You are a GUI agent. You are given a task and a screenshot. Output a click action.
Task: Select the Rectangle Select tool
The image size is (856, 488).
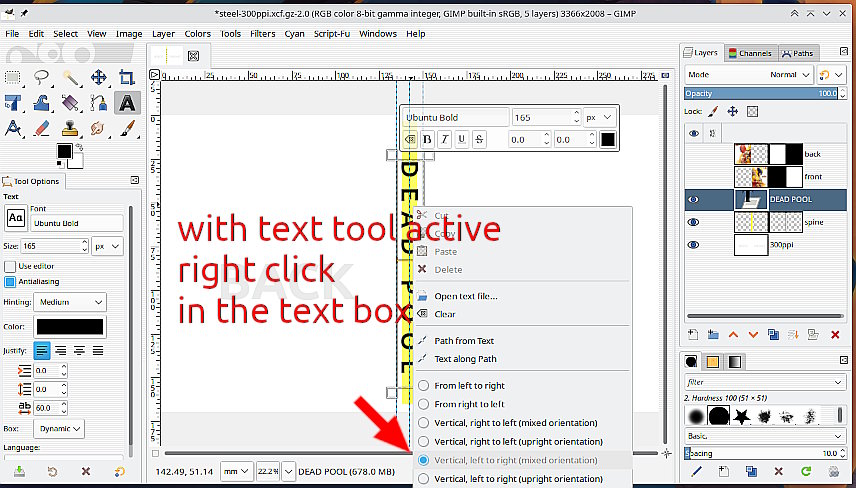click(13, 78)
